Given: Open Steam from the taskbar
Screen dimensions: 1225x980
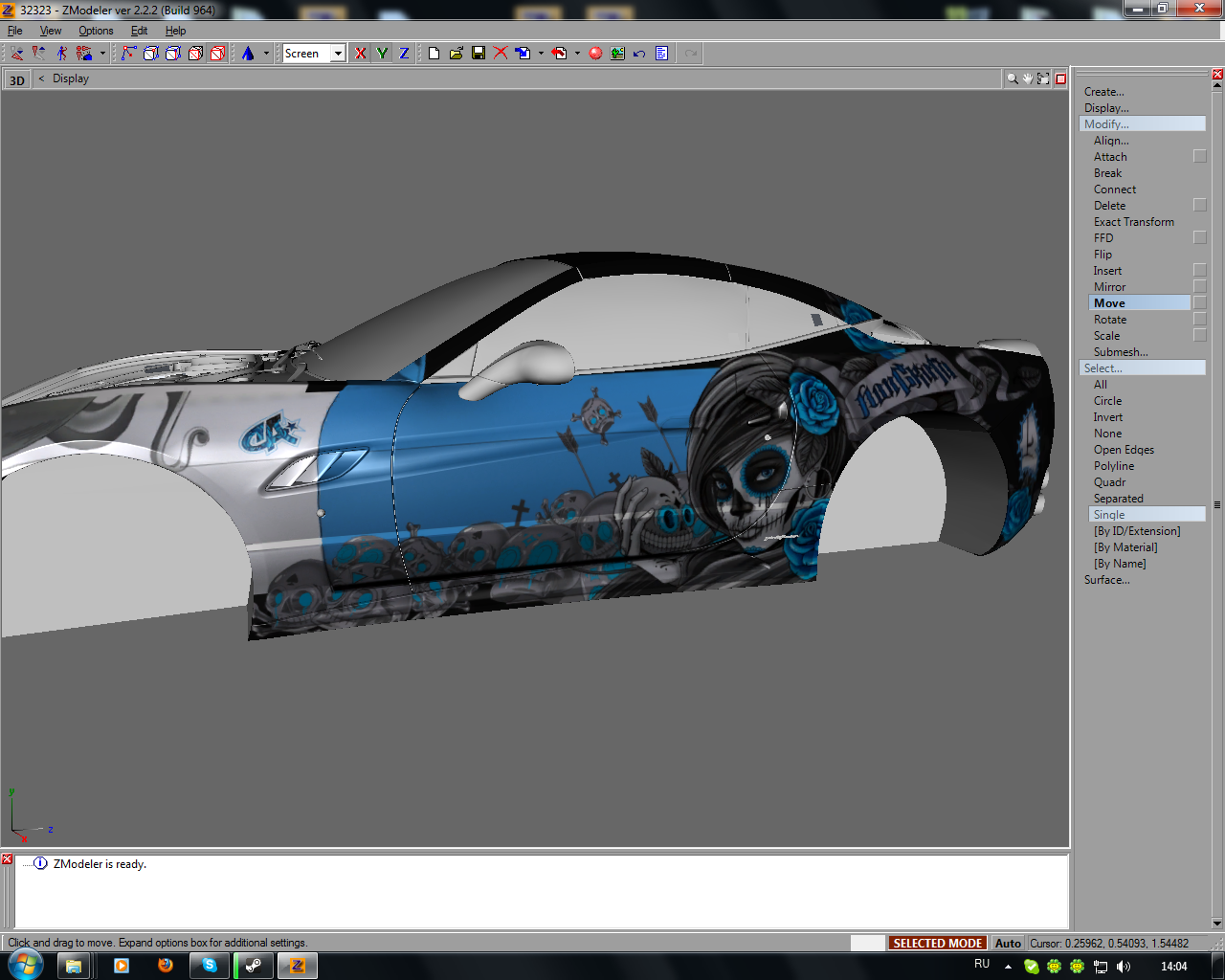Looking at the screenshot, I should (254, 966).
